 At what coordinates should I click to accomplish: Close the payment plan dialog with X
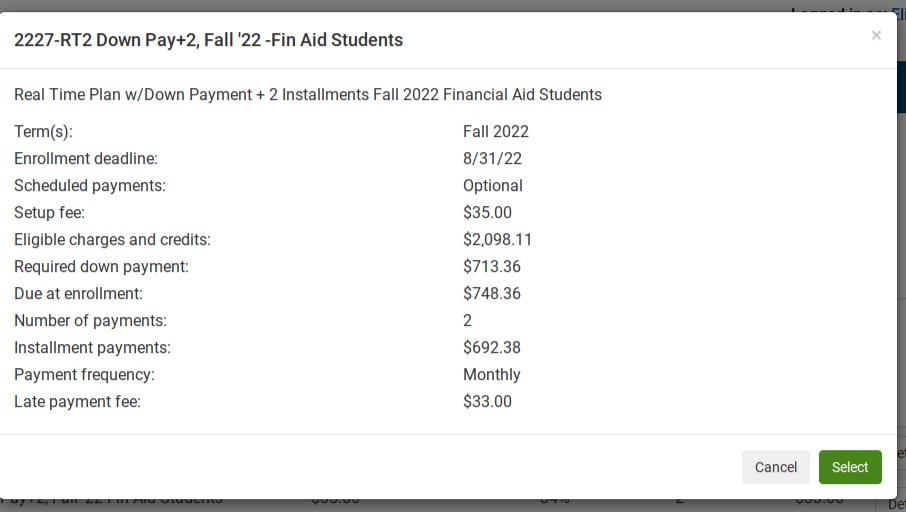coord(876,36)
